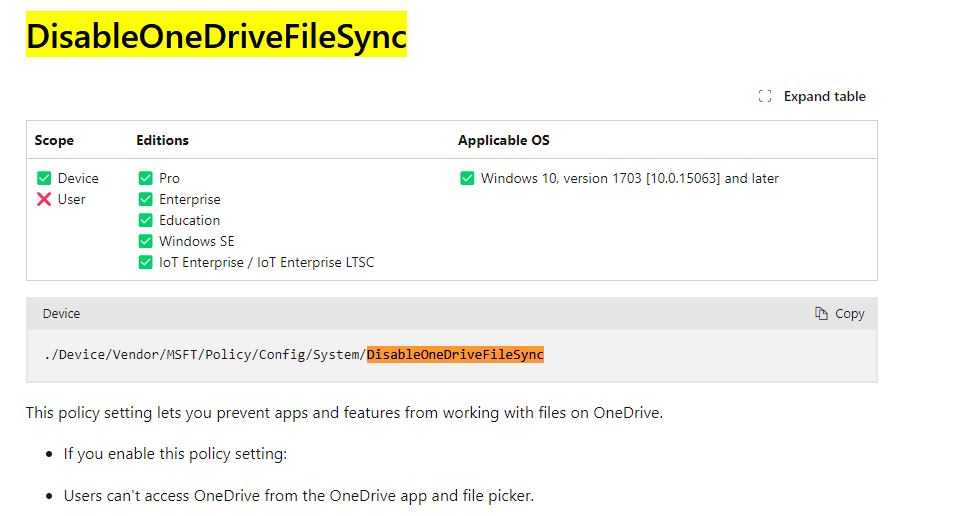Screen dimensions: 957x516
Task: Click the Windows 10 version 1703 text
Action: [x=630, y=178]
